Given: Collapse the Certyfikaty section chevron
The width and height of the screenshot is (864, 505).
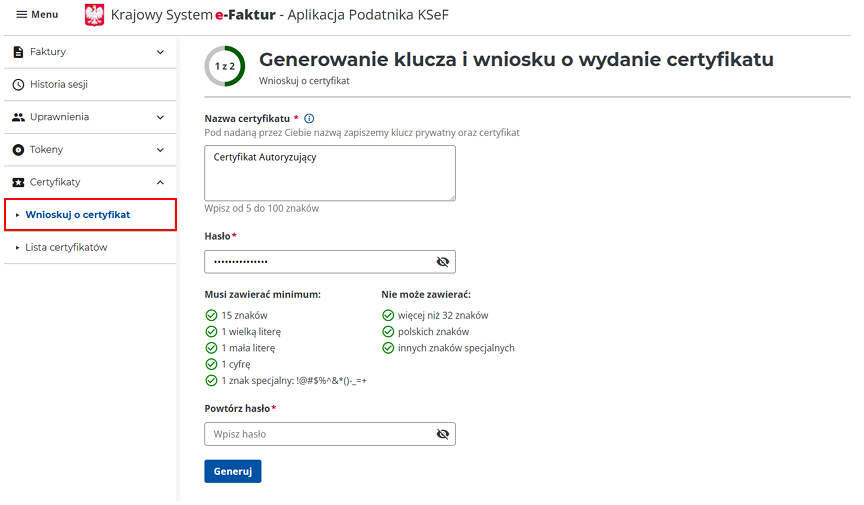Looking at the screenshot, I should tap(160, 182).
